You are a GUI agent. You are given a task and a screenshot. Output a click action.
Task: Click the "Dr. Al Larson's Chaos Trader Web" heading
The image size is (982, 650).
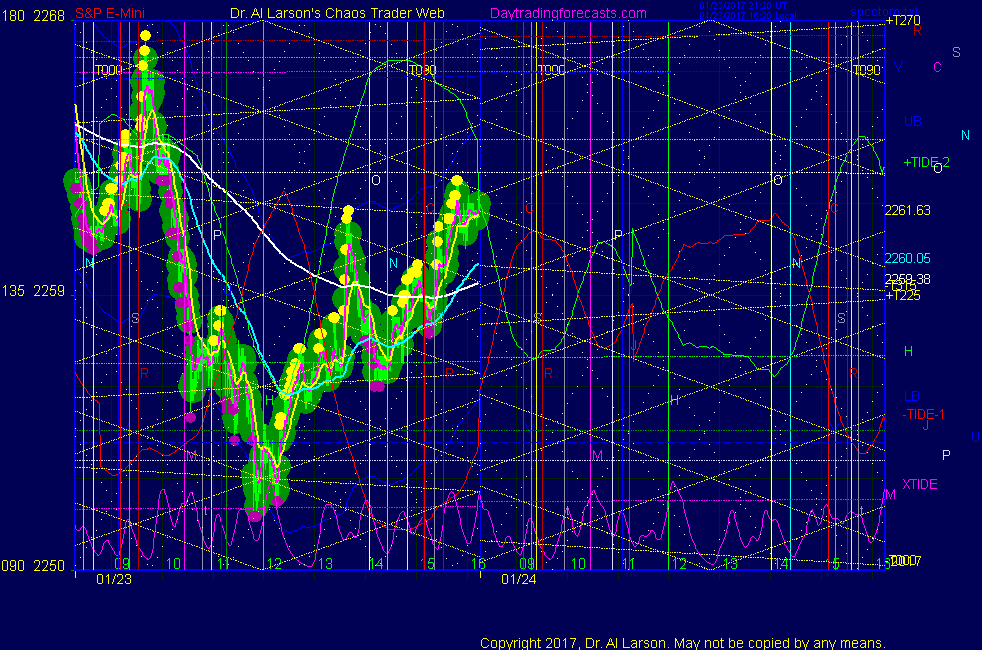[x=337, y=13]
